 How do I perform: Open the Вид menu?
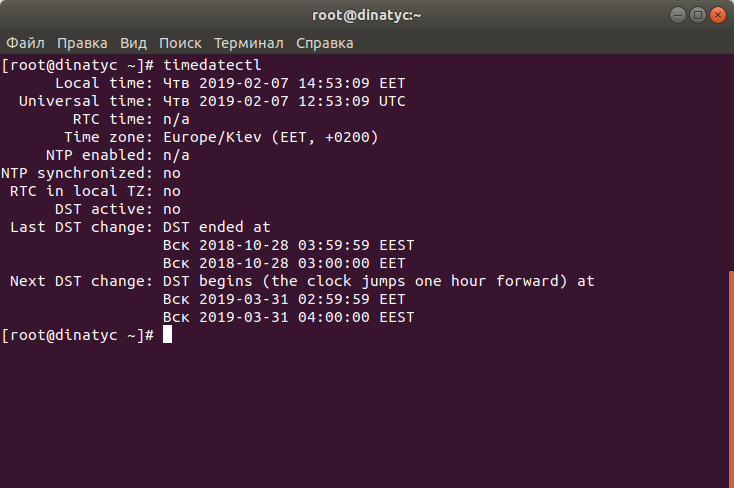pyautogui.click(x=133, y=43)
